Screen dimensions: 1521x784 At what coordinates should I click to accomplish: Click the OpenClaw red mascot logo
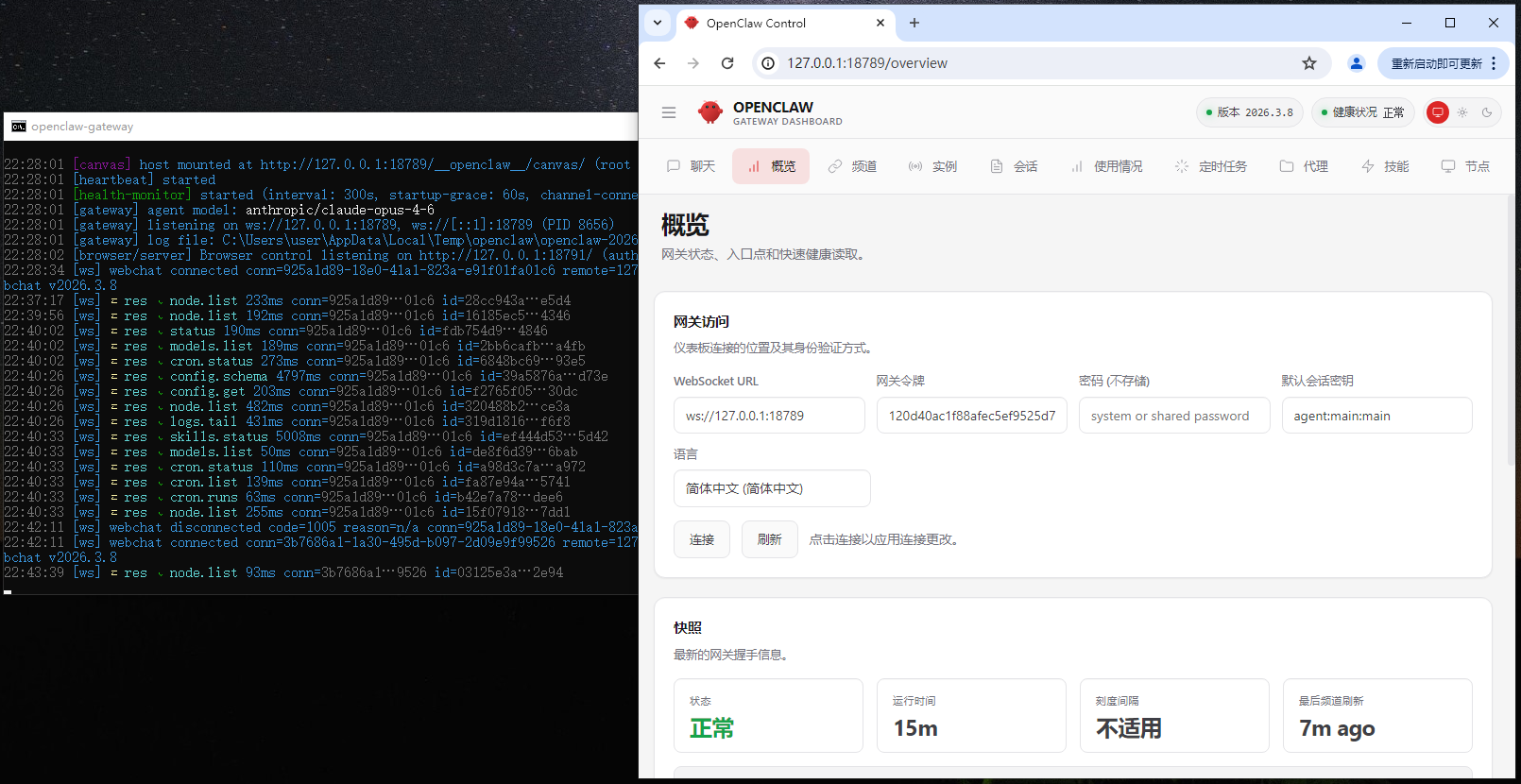pos(710,112)
